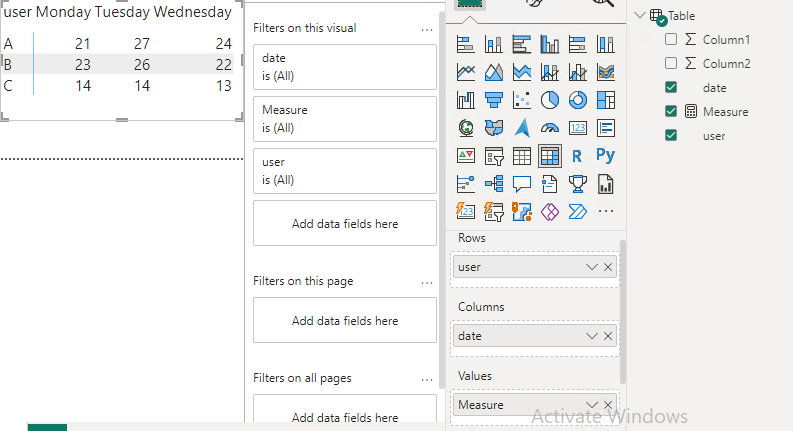Add a Multi-row card visual

605,128
